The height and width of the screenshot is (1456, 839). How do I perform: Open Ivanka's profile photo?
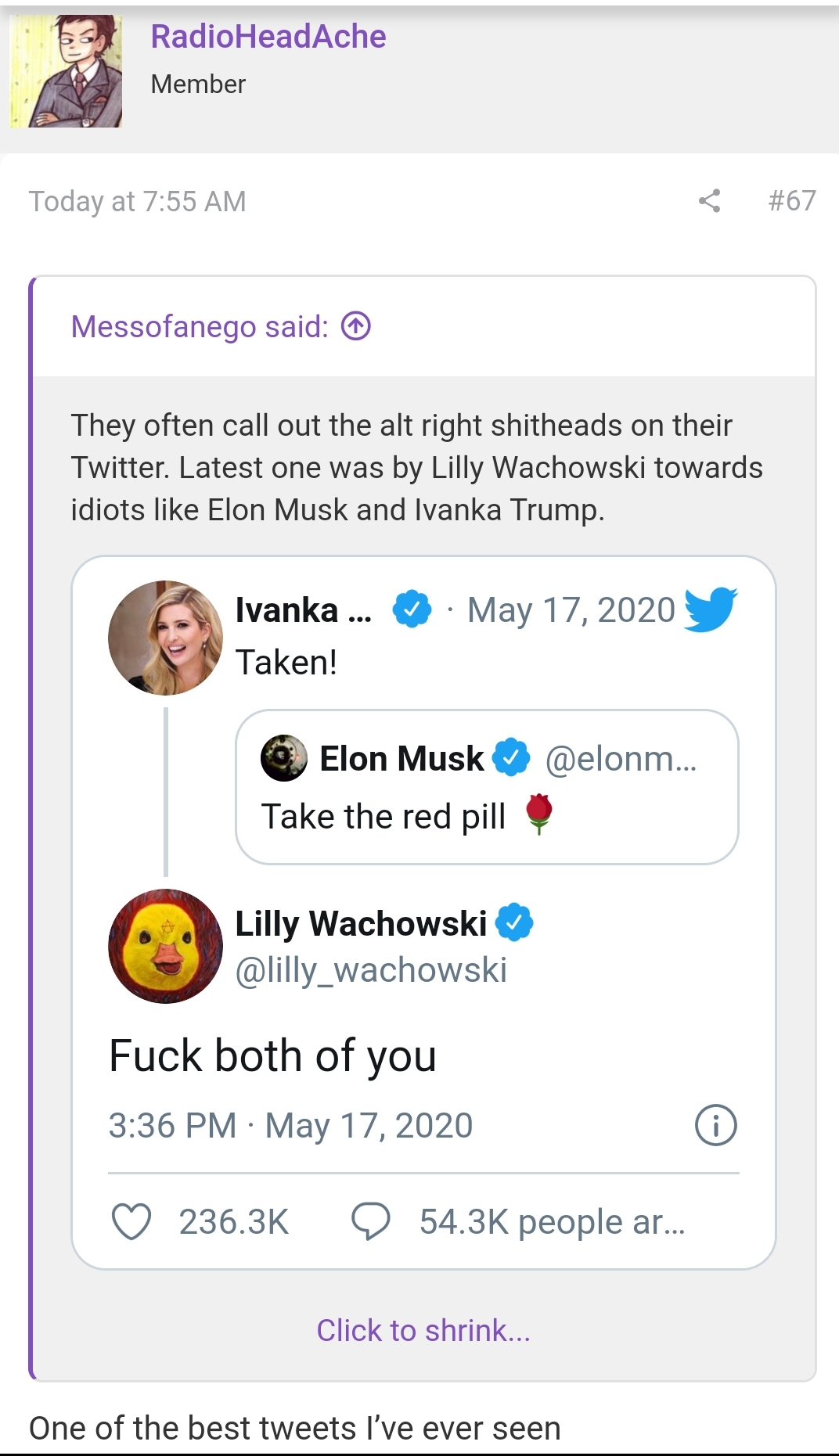[165, 638]
